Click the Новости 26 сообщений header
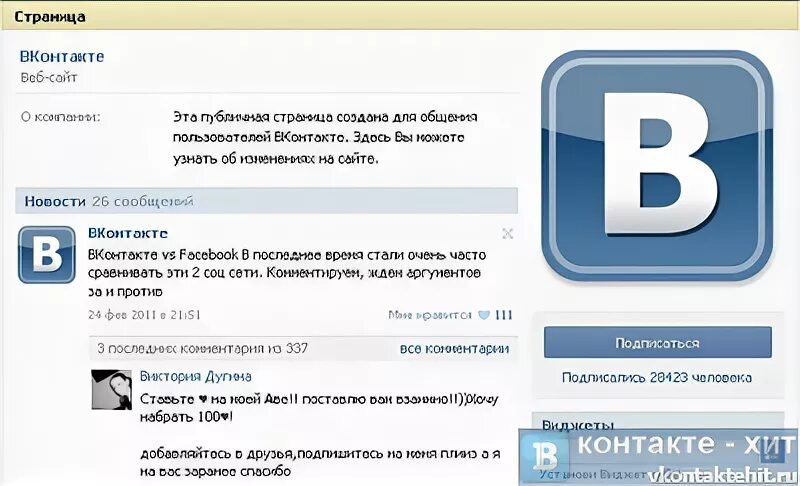The height and width of the screenshot is (486, 800). click(266, 201)
